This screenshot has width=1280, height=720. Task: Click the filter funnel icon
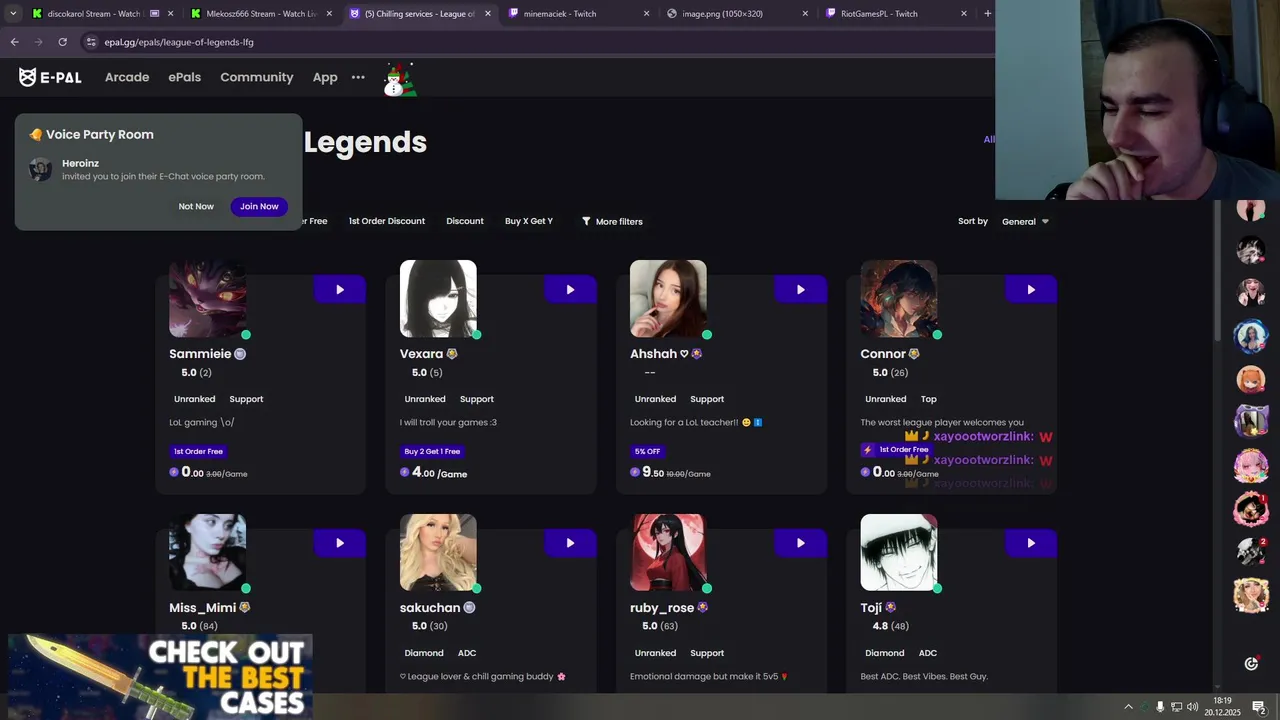pyautogui.click(x=586, y=221)
